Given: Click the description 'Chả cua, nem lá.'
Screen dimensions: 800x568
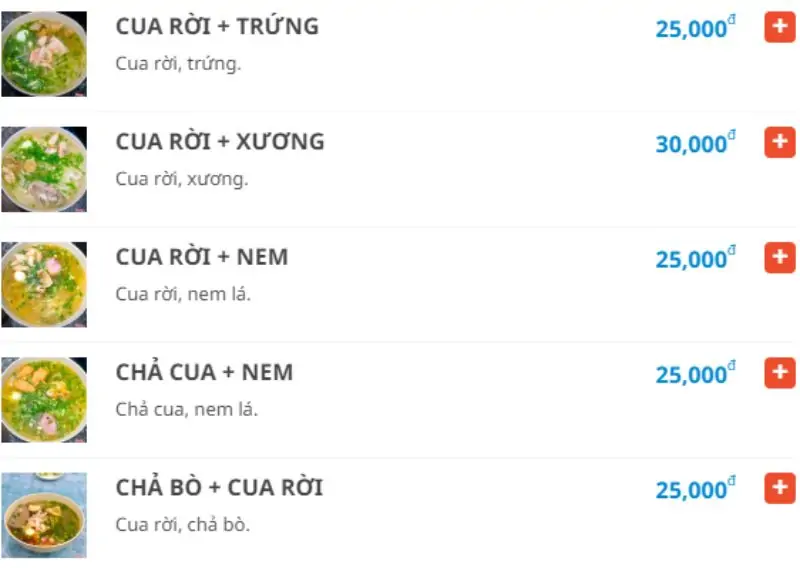Looking at the screenshot, I should 187,409.
